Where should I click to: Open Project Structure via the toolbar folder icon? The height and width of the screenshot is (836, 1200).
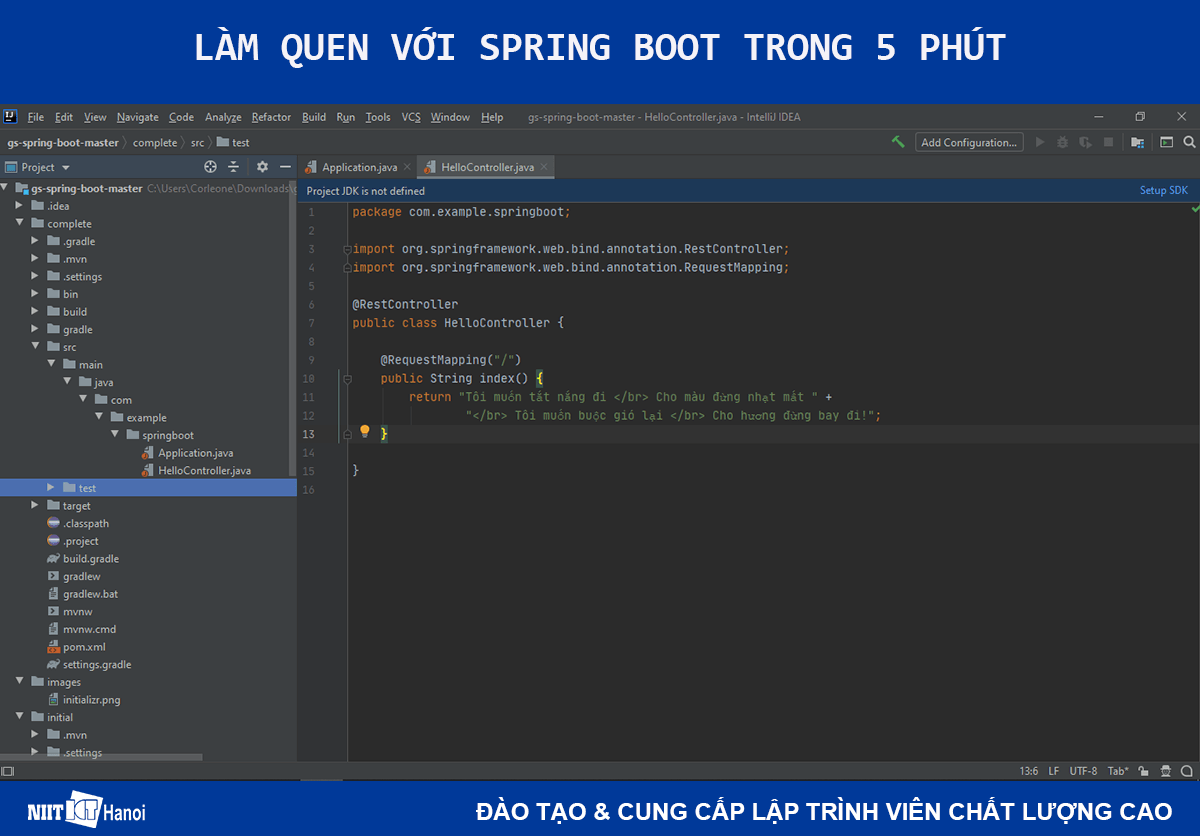1137,141
